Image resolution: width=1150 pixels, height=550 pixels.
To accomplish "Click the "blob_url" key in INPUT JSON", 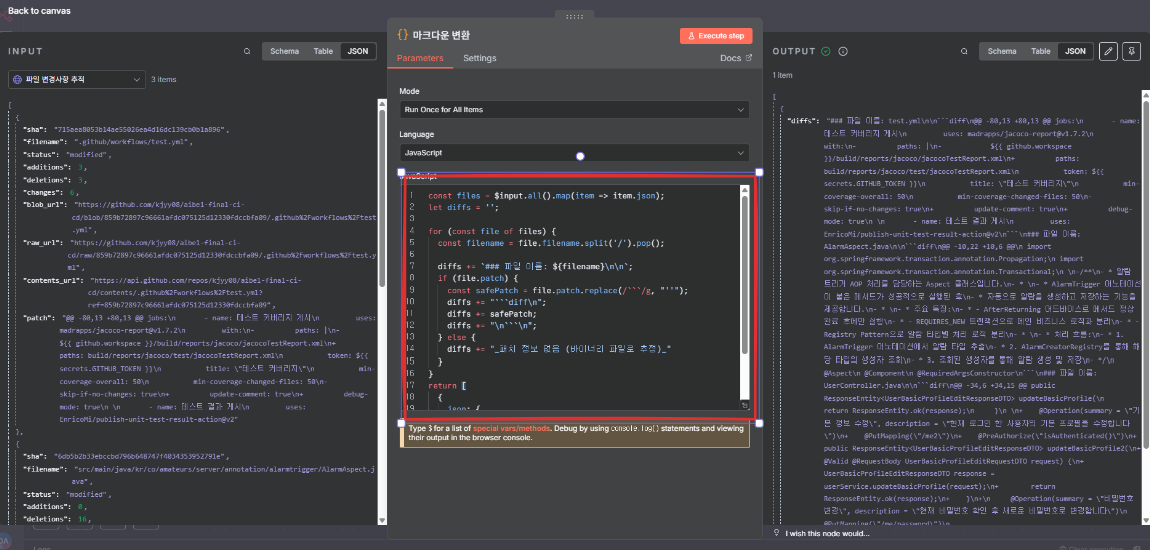I will point(45,204).
